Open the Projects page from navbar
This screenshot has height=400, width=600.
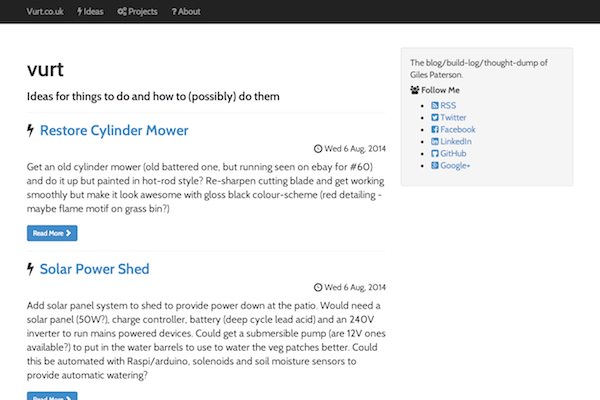pyautogui.click(x=137, y=11)
